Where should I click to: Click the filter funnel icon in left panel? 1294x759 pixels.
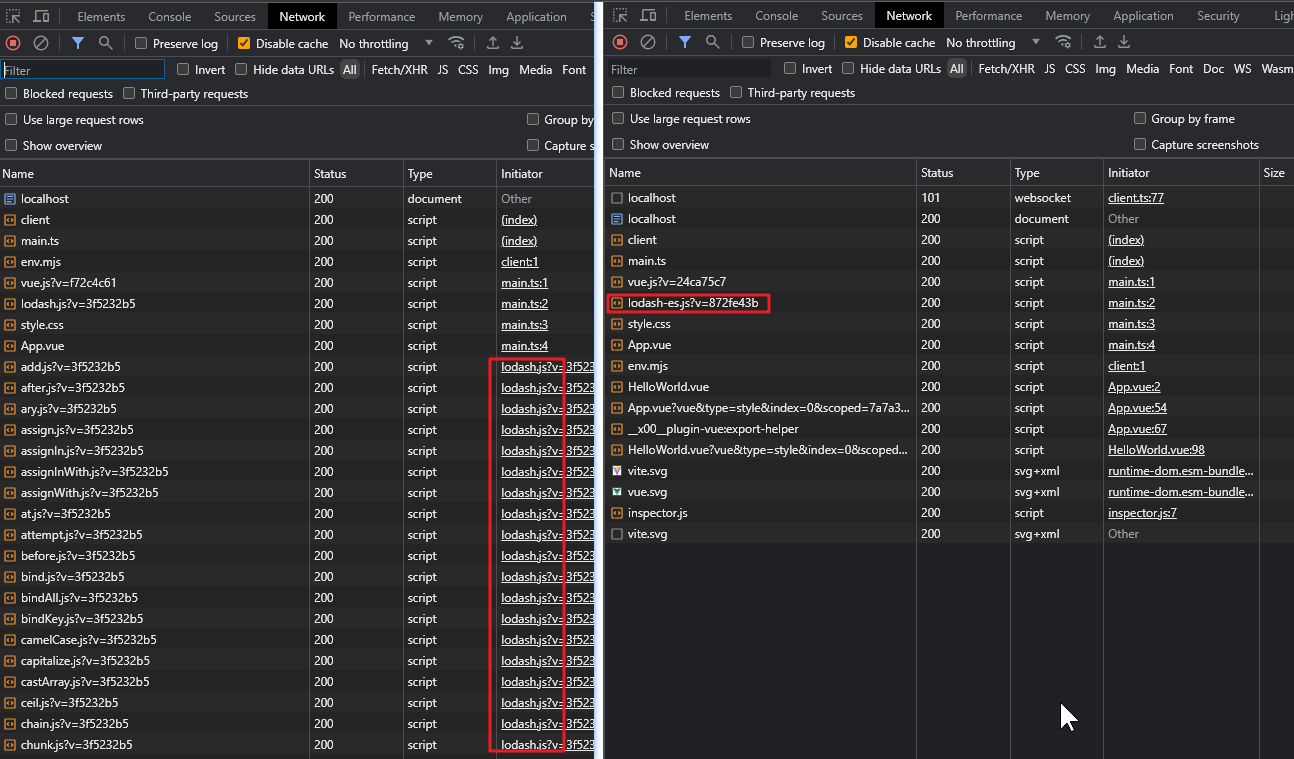pos(78,43)
